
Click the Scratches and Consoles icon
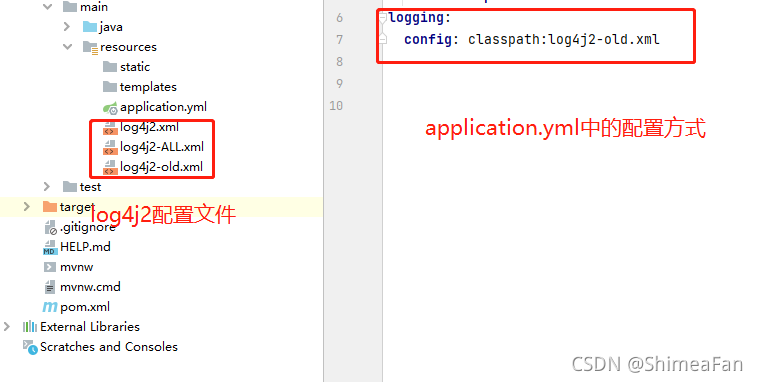point(30,347)
